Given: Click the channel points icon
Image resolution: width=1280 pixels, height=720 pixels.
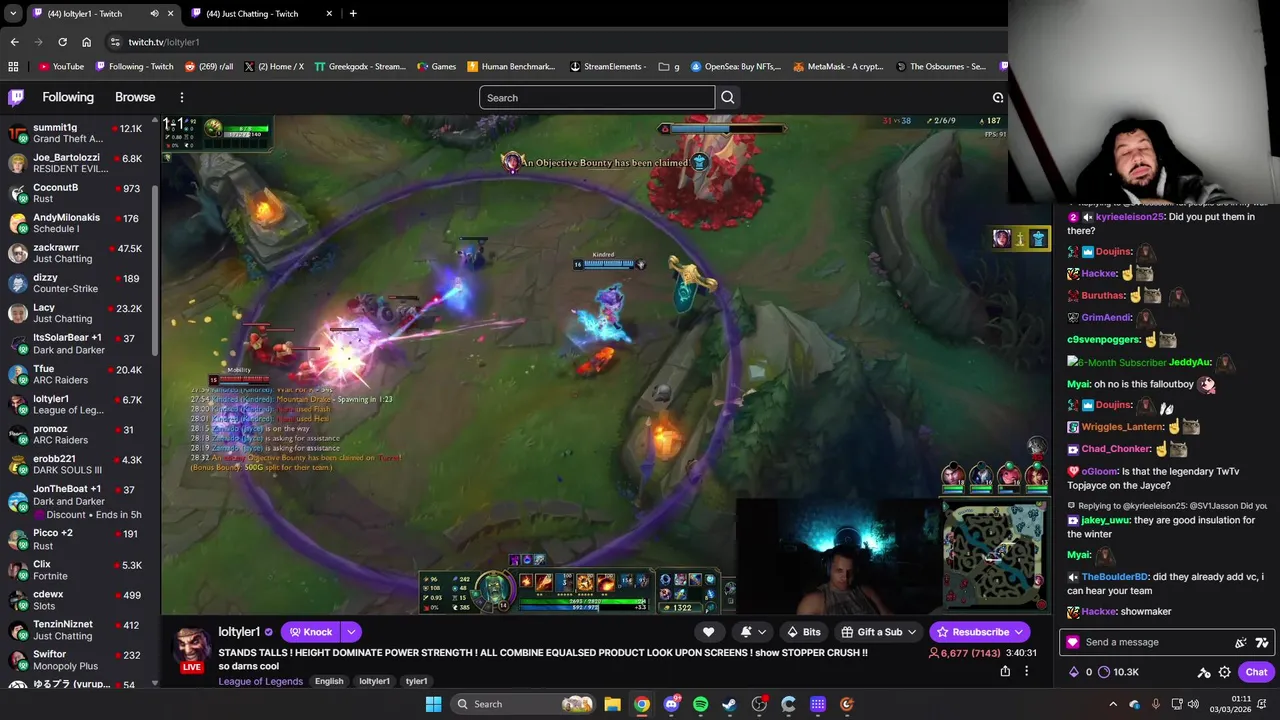Looking at the screenshot, I should 1104,672.
